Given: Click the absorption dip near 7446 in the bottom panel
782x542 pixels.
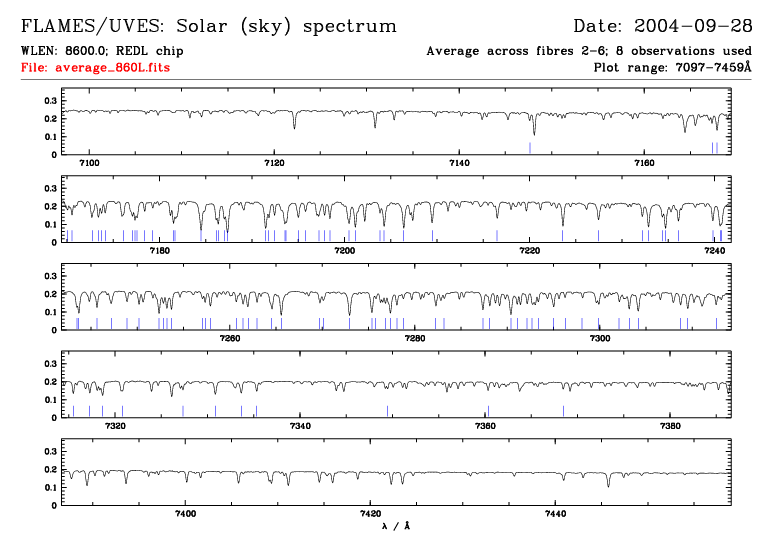Looking at the screenshot, I should coord(608,481).
